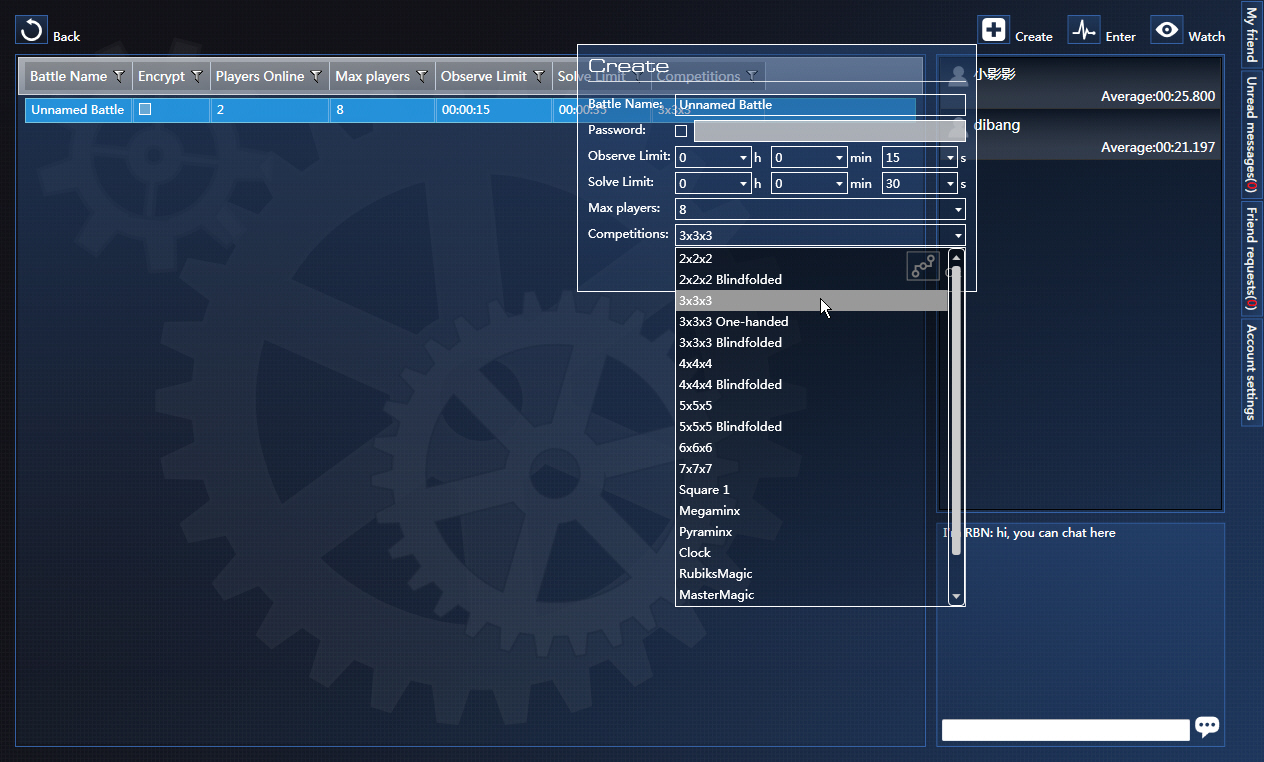1264x762 pixels.
Task: Enable the Password checkbox
Action: click(x=681, y=131)
